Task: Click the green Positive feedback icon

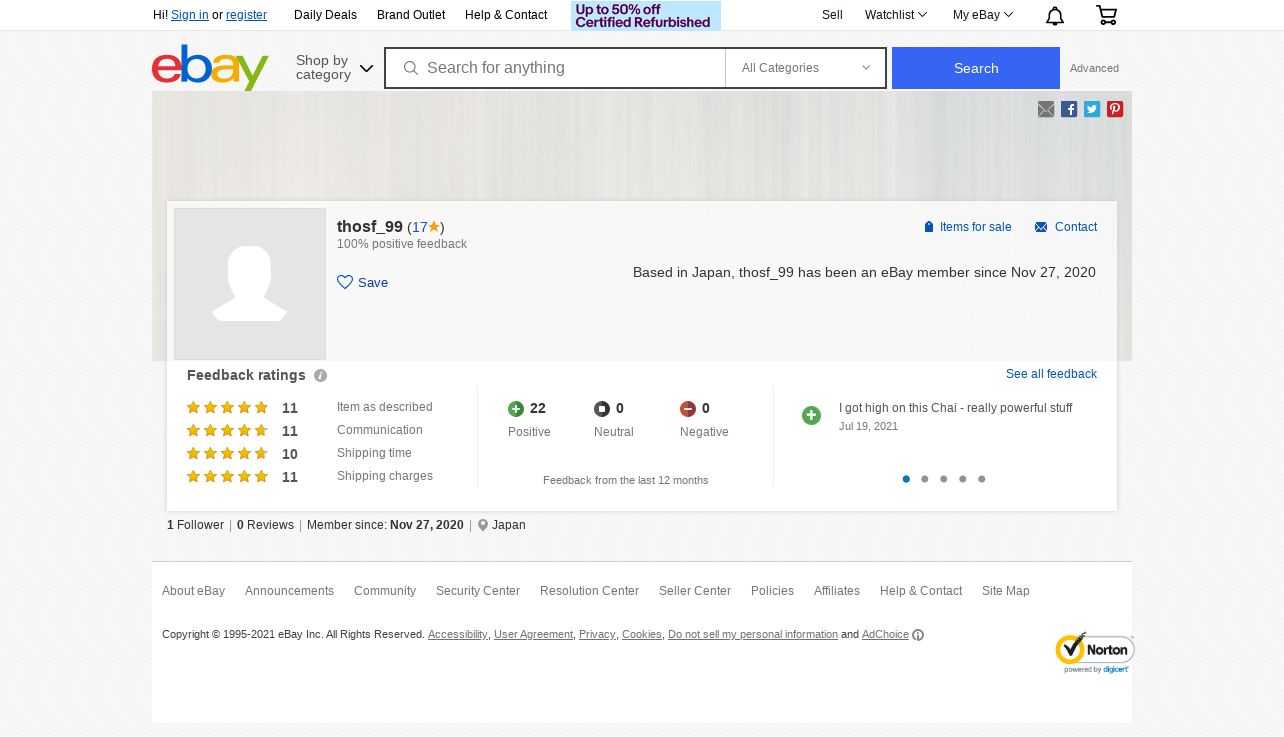Action: click(516, 409)
